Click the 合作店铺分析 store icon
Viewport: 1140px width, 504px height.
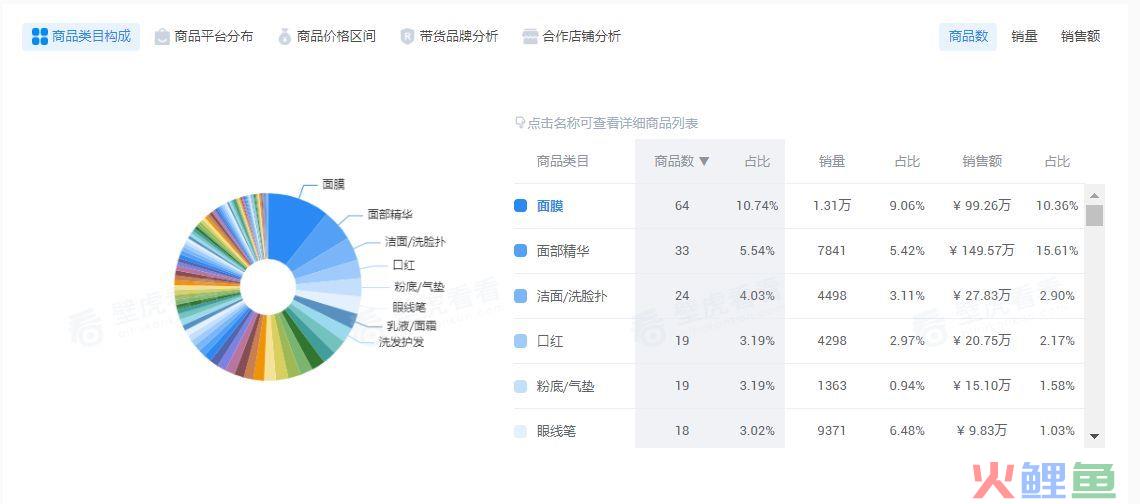click(x=530, y=36)
